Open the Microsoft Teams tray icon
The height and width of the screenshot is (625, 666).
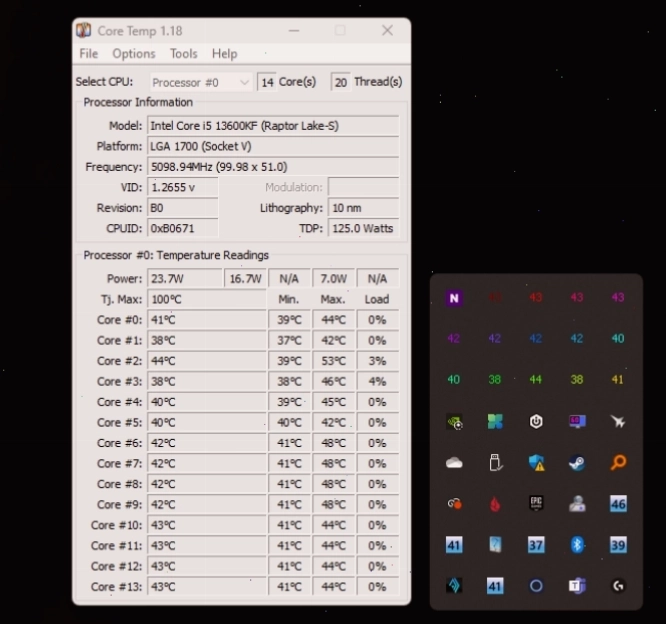tap(577, 586)
